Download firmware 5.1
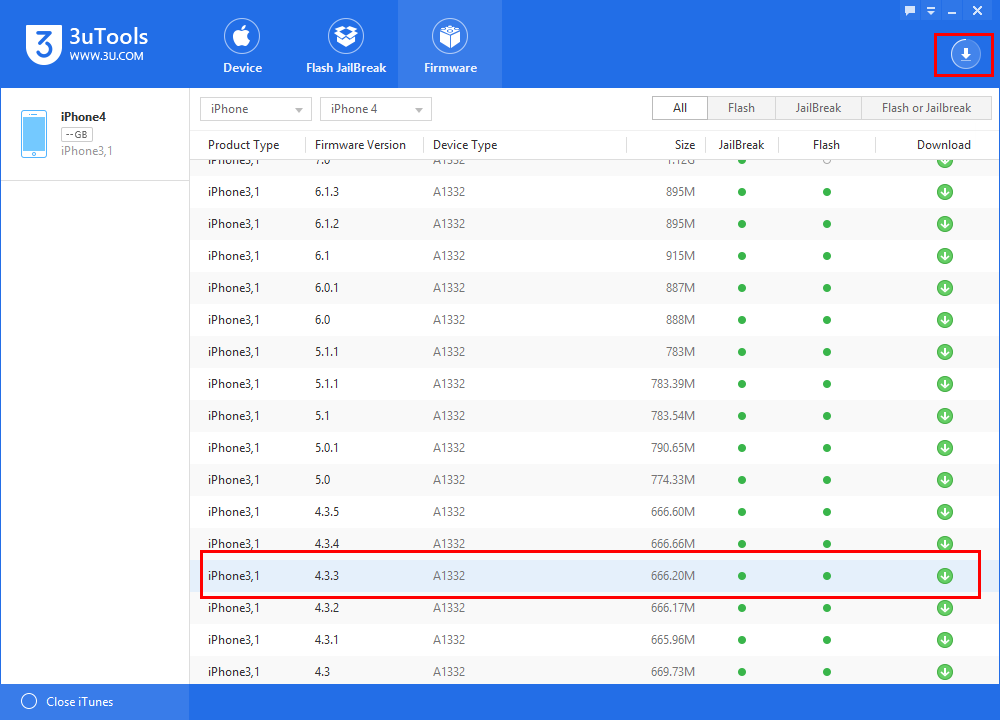 coord(945,416)
